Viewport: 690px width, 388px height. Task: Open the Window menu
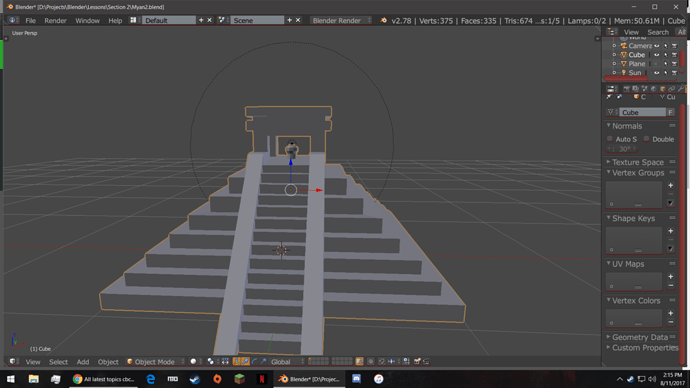pyautogui.click(x=87, y=20)
